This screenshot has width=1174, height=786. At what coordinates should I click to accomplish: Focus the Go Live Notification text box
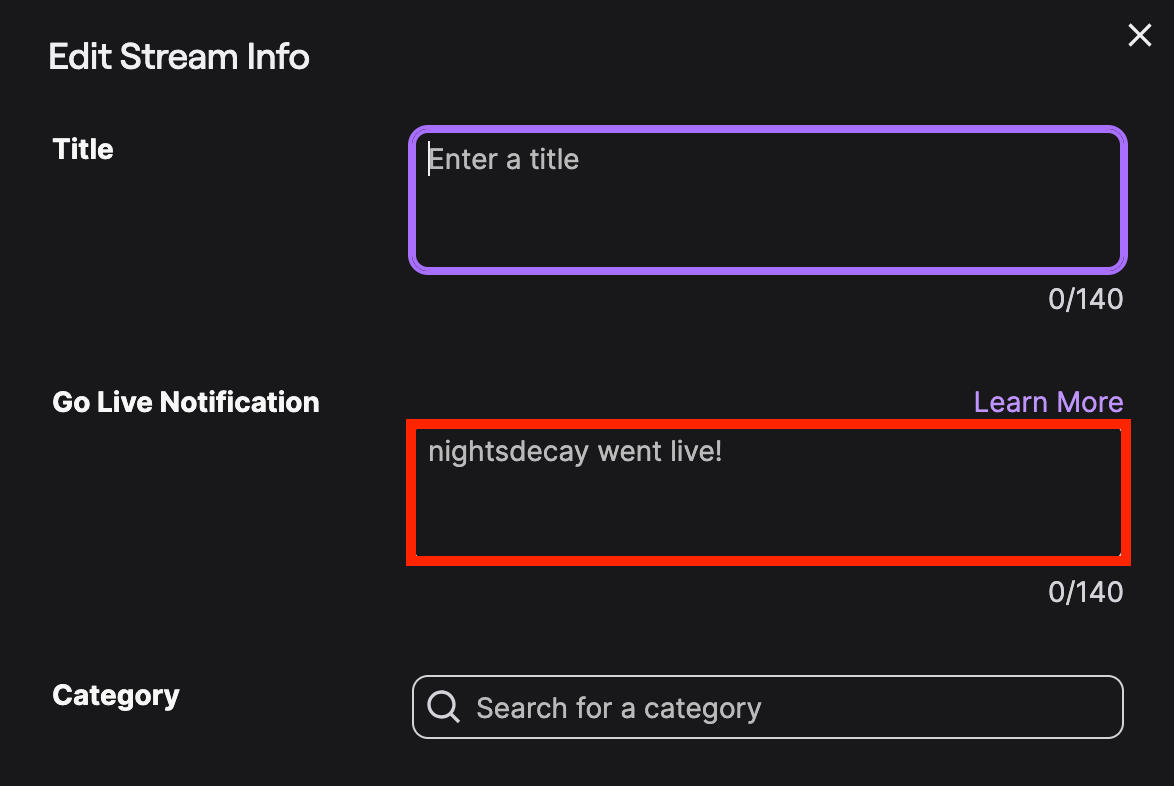(767, 492)
